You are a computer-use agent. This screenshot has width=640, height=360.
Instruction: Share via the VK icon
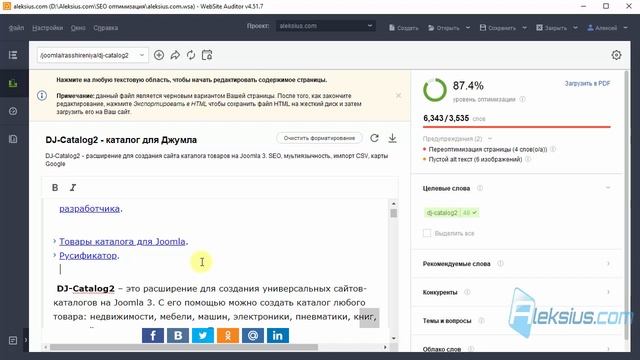[178, 336]
